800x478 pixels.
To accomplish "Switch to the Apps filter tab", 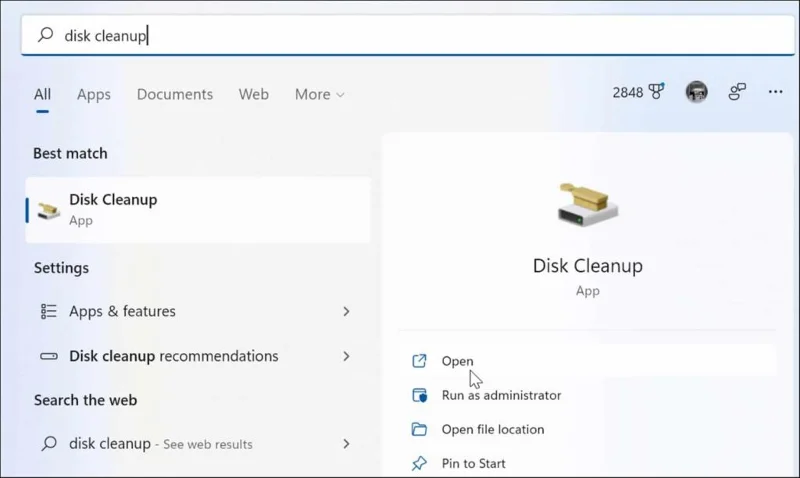I will pyautogui.click(x=94, y=94).
